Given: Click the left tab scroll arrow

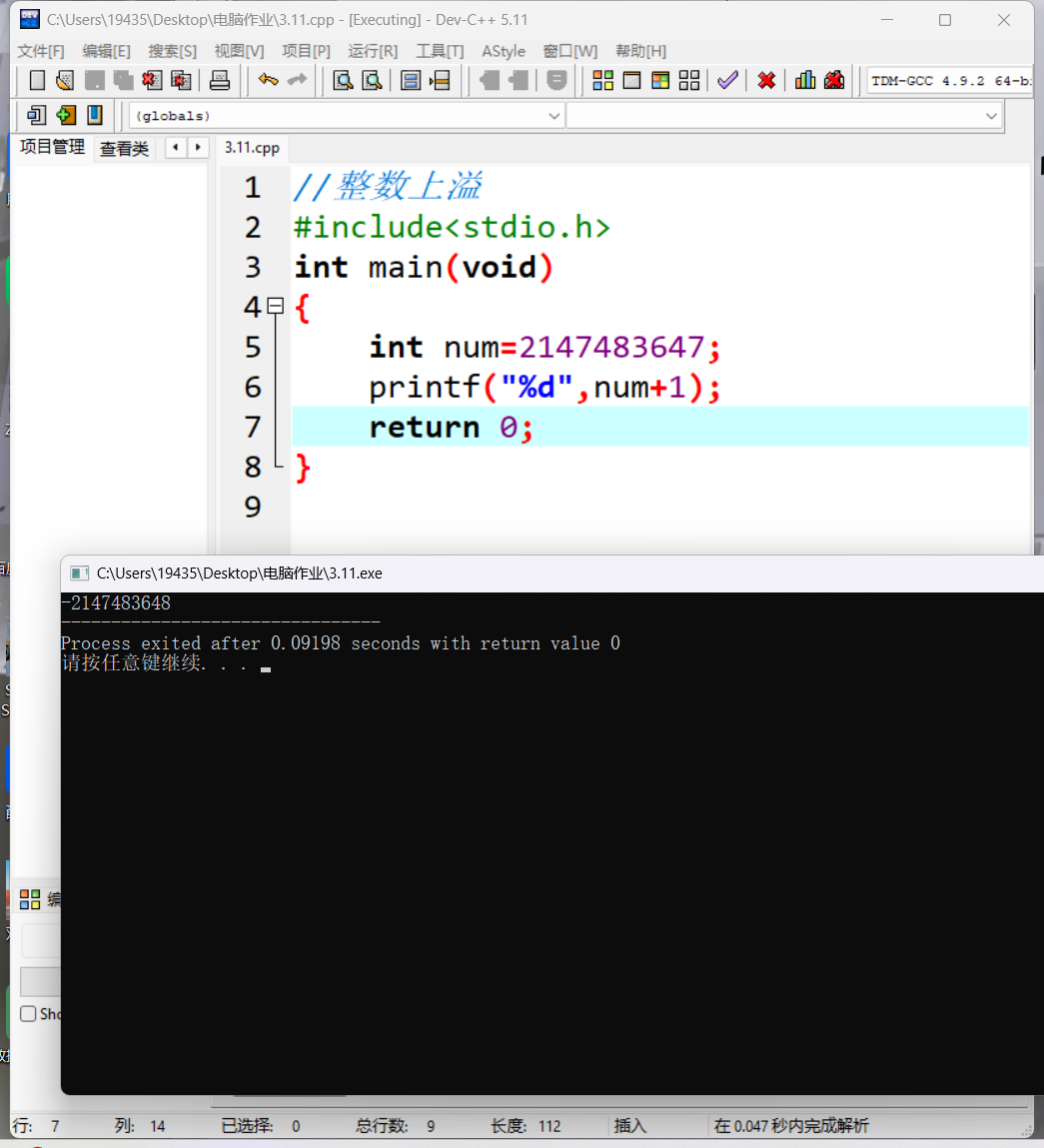Looking at the screenshot, I should pyautogui.click(x=175, y=147).
